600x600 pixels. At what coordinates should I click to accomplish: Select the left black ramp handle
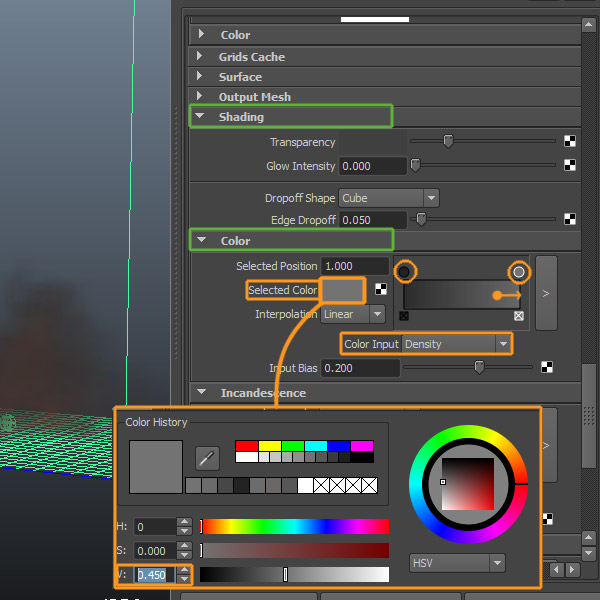pyautogui.click(x=404, y=272)
